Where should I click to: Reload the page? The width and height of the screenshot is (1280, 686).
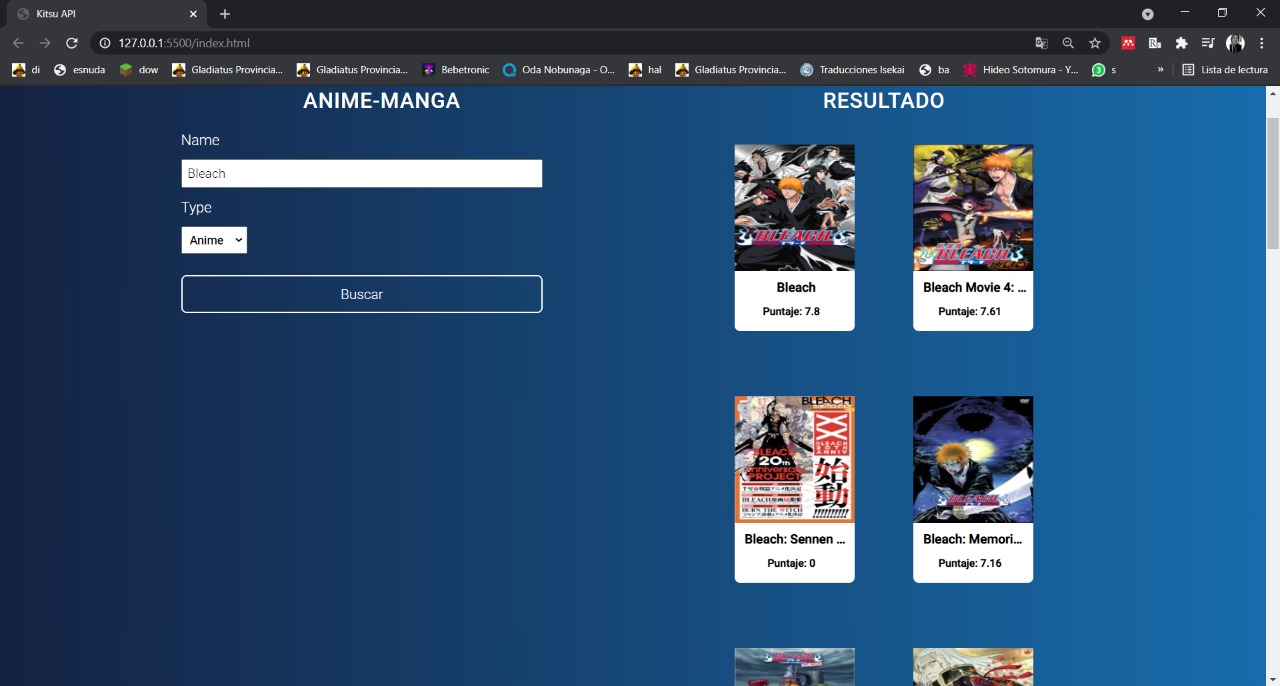pos(72,43)
